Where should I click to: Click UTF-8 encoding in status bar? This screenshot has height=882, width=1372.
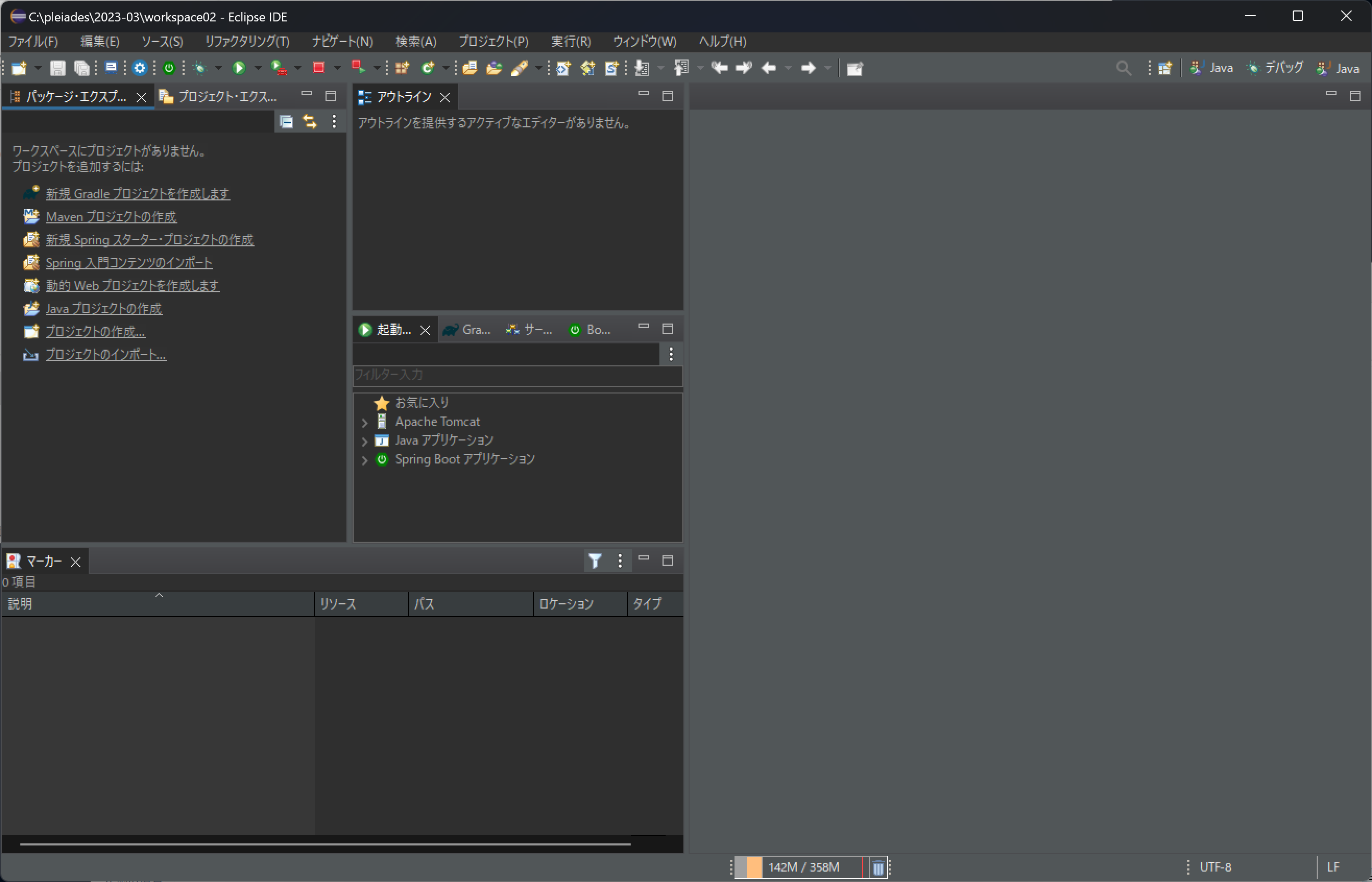click(x=1215, y=867)
